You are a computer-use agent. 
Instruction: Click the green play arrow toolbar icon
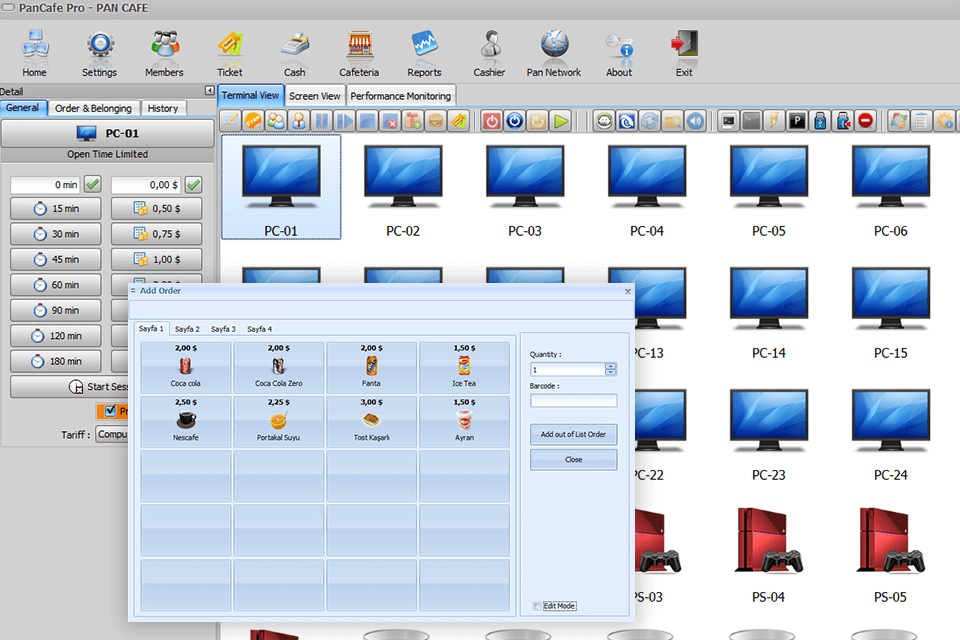[x=561, y=121]
